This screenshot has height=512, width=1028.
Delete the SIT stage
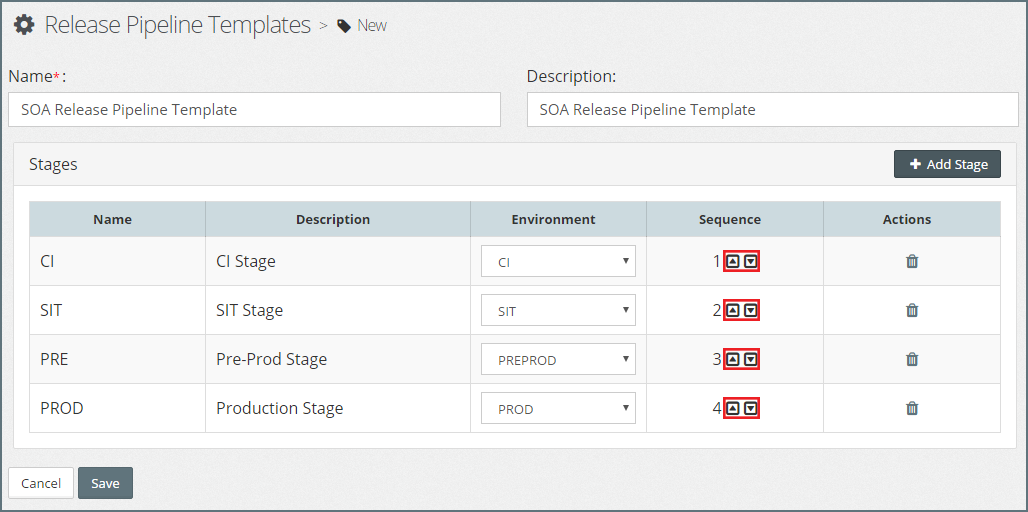pos(912,311)
